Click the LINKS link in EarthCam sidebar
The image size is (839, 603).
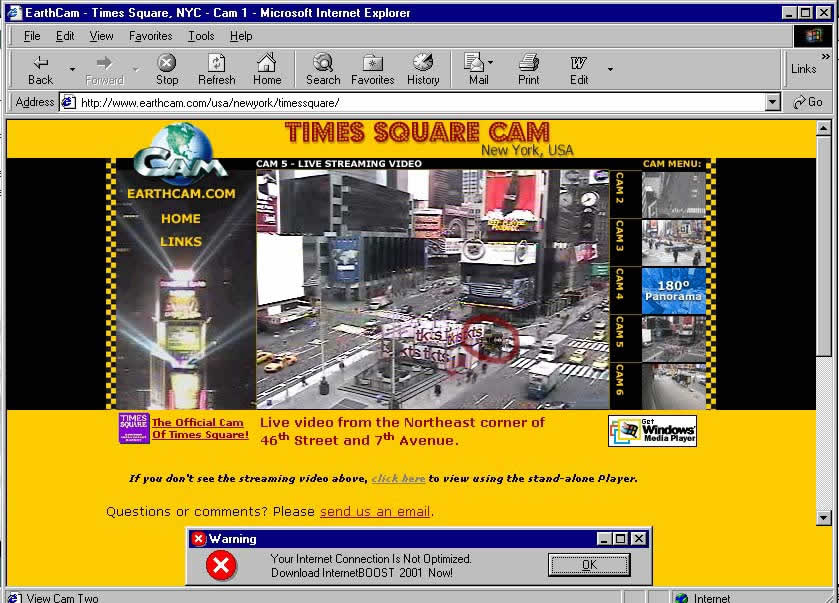(181, 241)
